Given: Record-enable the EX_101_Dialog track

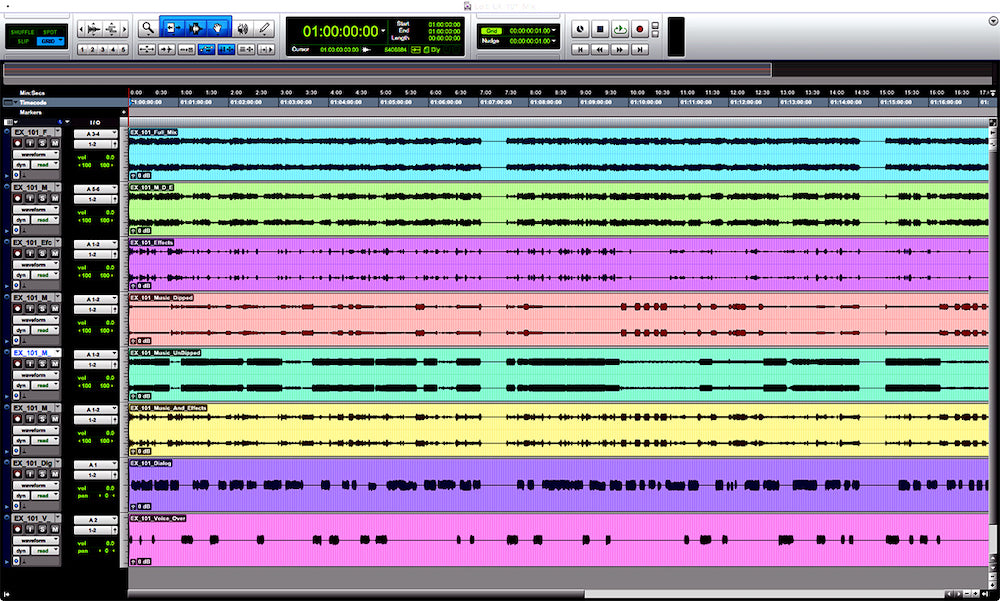Looking at the screenshot, I should pyautogui.click(x=18, y=472).
